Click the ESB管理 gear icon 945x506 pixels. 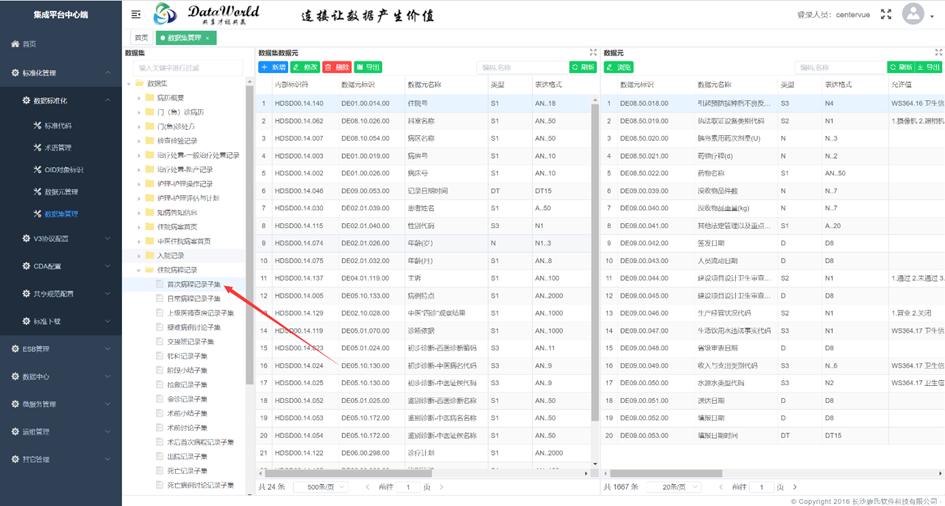point(15,349)
